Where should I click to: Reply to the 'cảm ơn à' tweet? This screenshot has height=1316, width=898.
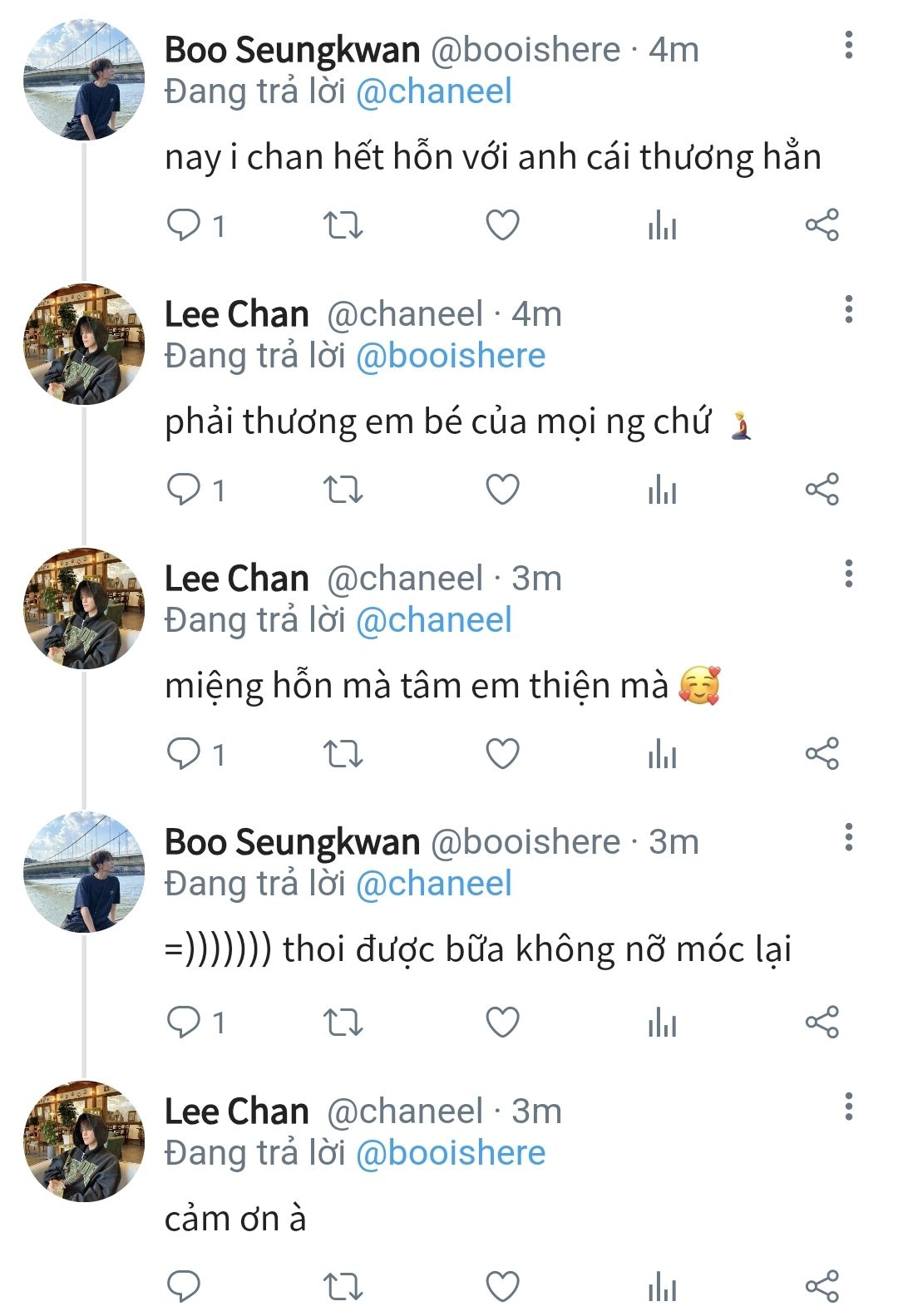pyautogui.click(x=184, y=1287)
